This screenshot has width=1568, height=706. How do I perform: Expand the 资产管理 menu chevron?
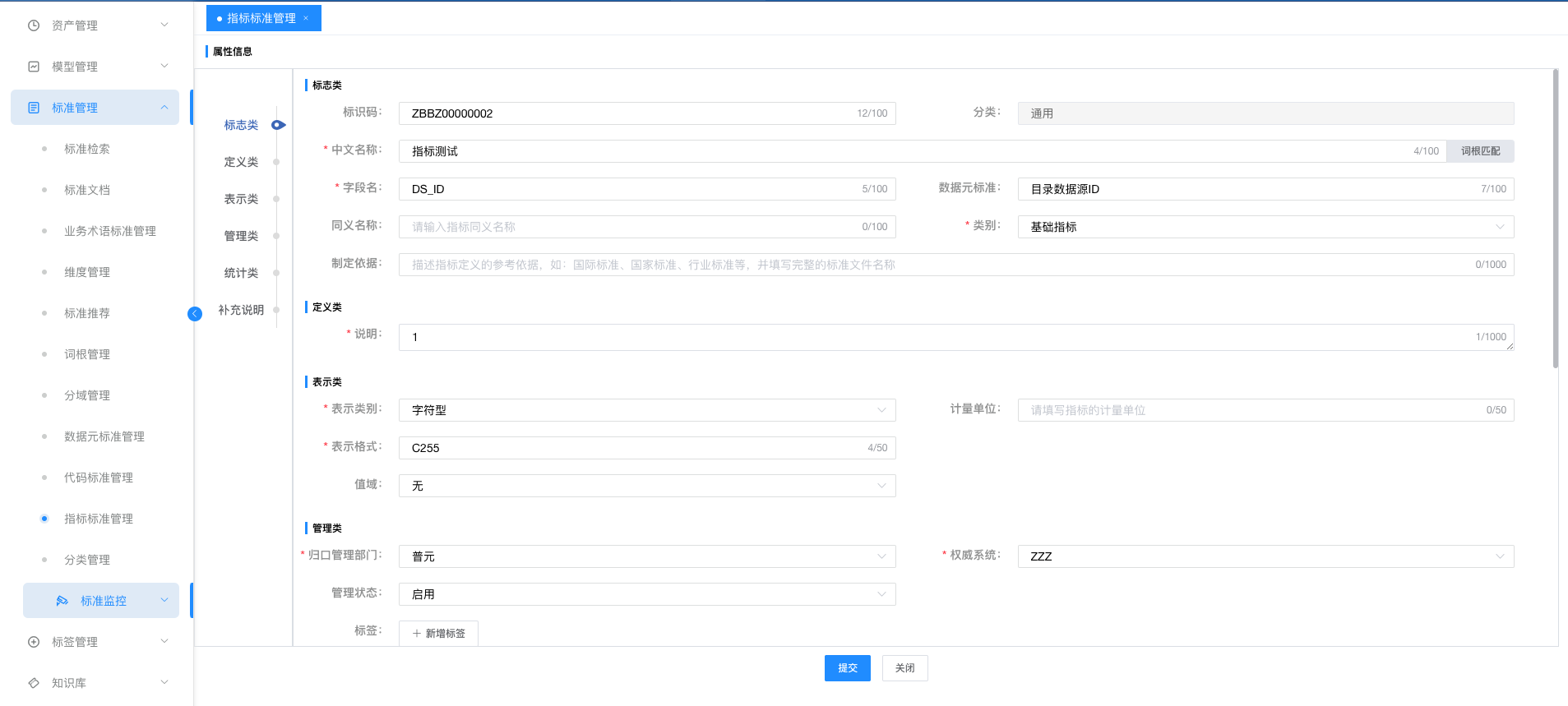pos(164,25)
